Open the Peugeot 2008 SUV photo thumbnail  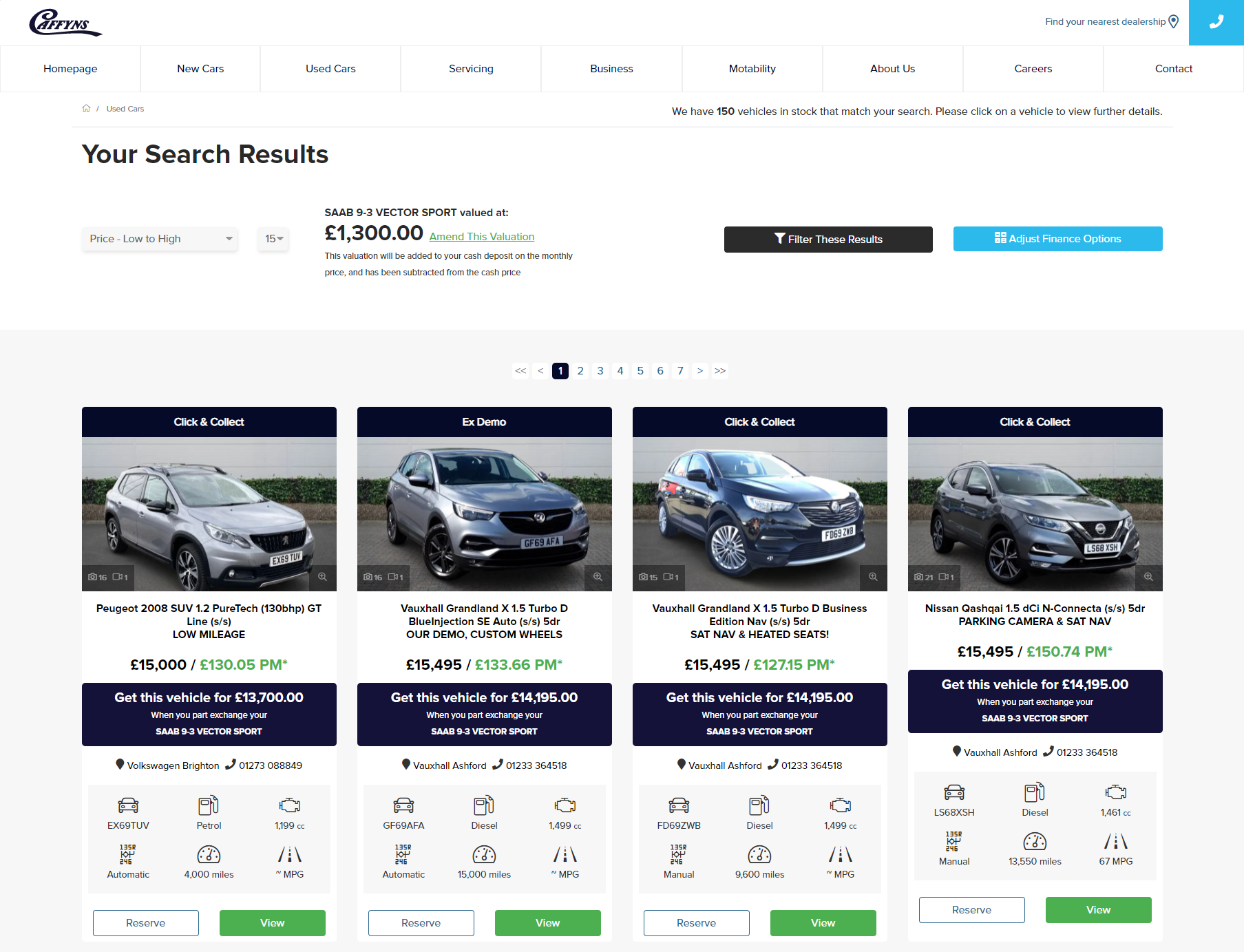209,514
